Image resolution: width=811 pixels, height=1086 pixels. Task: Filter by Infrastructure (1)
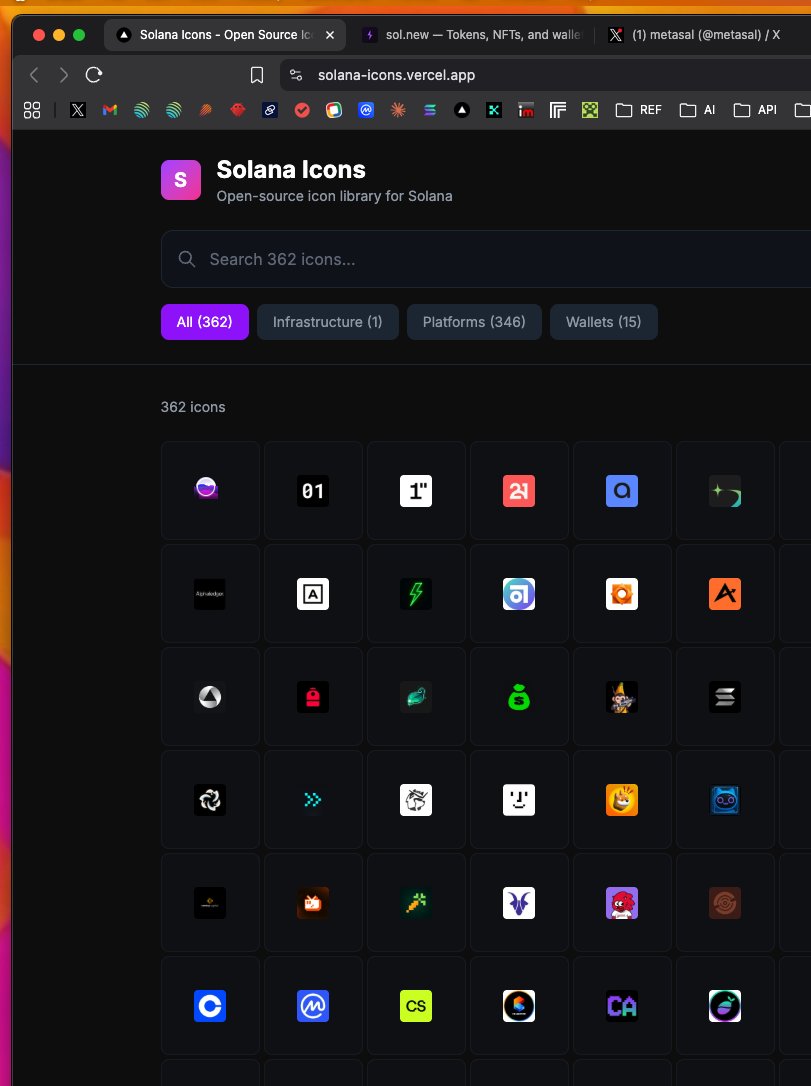pyautogui.click(x=328, y=322)
